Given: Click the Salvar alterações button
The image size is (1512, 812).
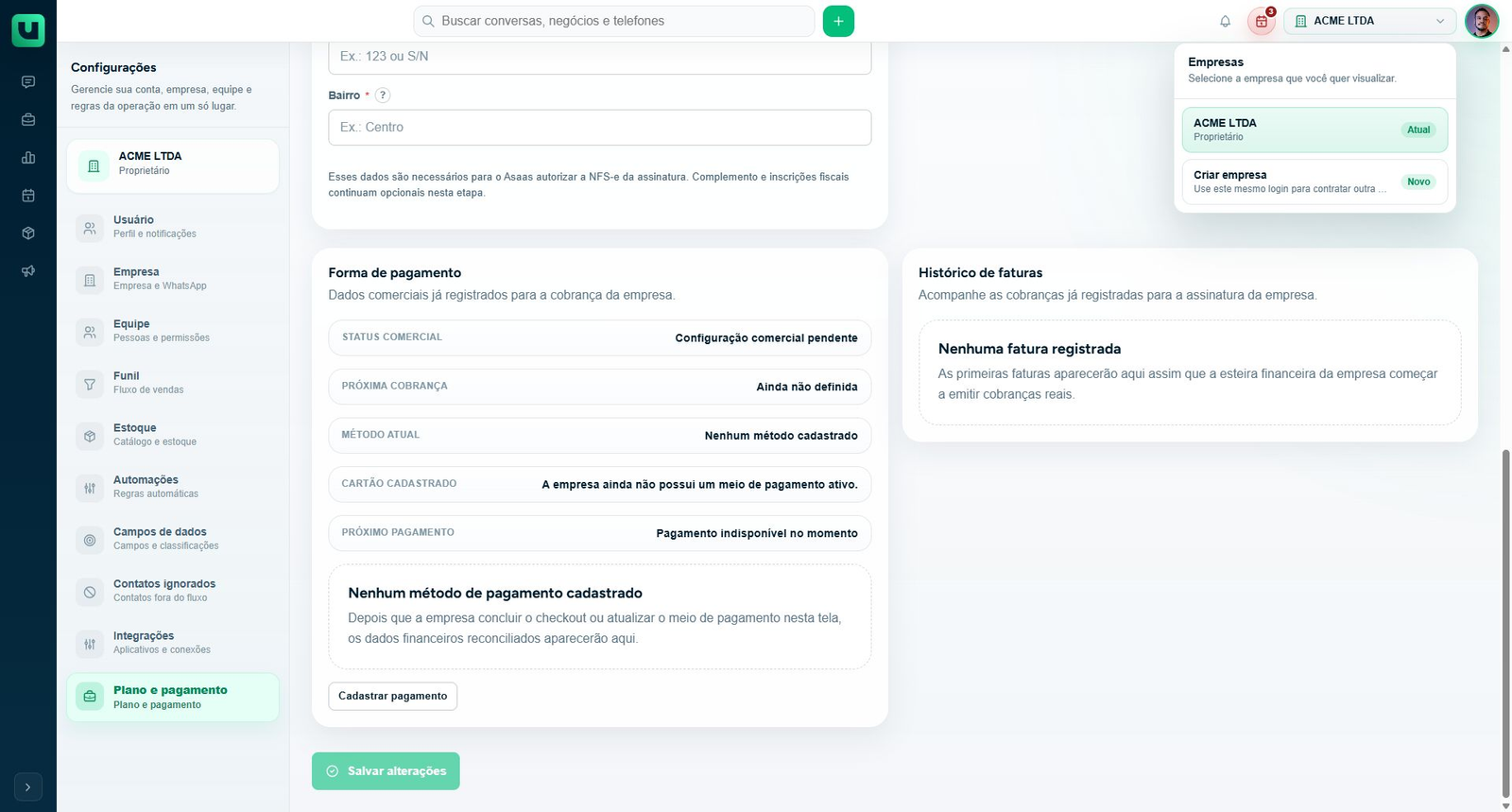Looking at the screenshot, I should [x=386, y=771].
